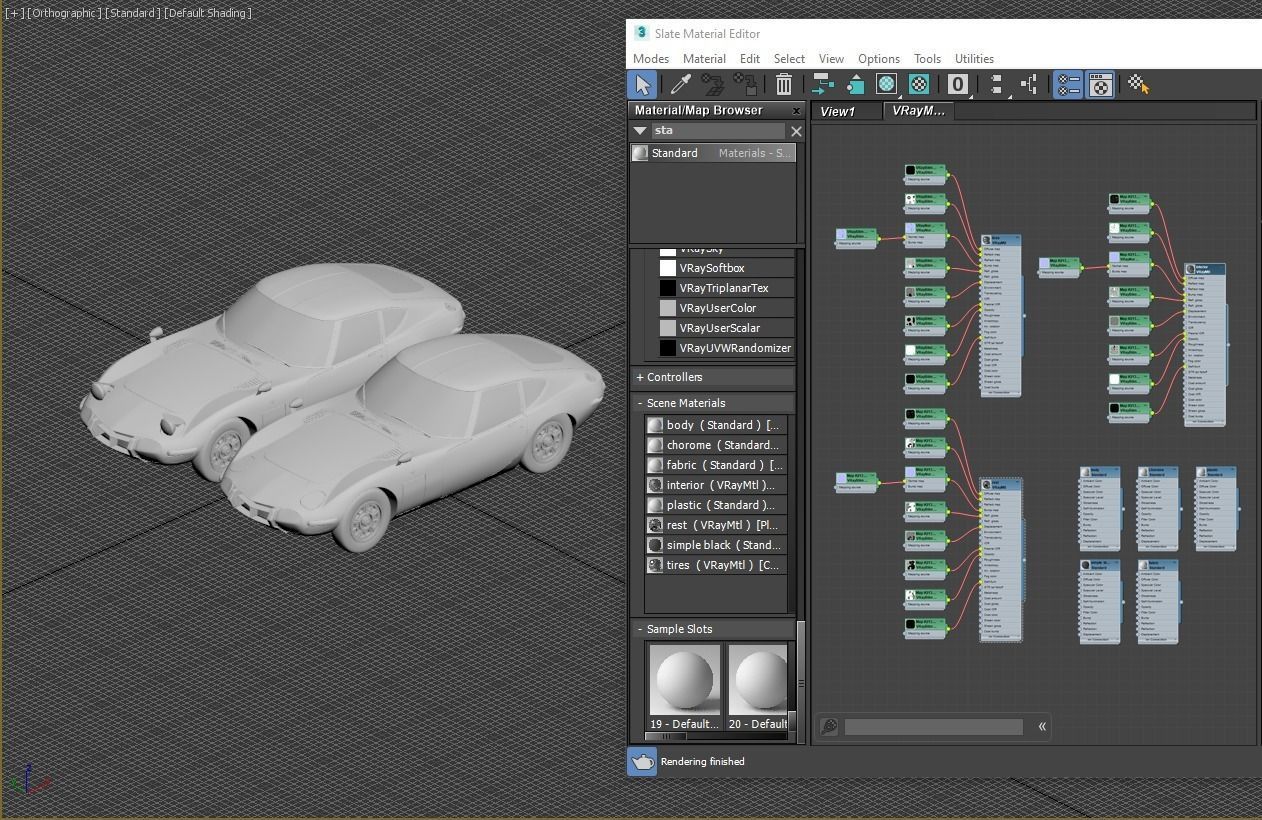Toggle Material/Map Browser panel icon
Screen dimensions: 1262x820
1068,85
